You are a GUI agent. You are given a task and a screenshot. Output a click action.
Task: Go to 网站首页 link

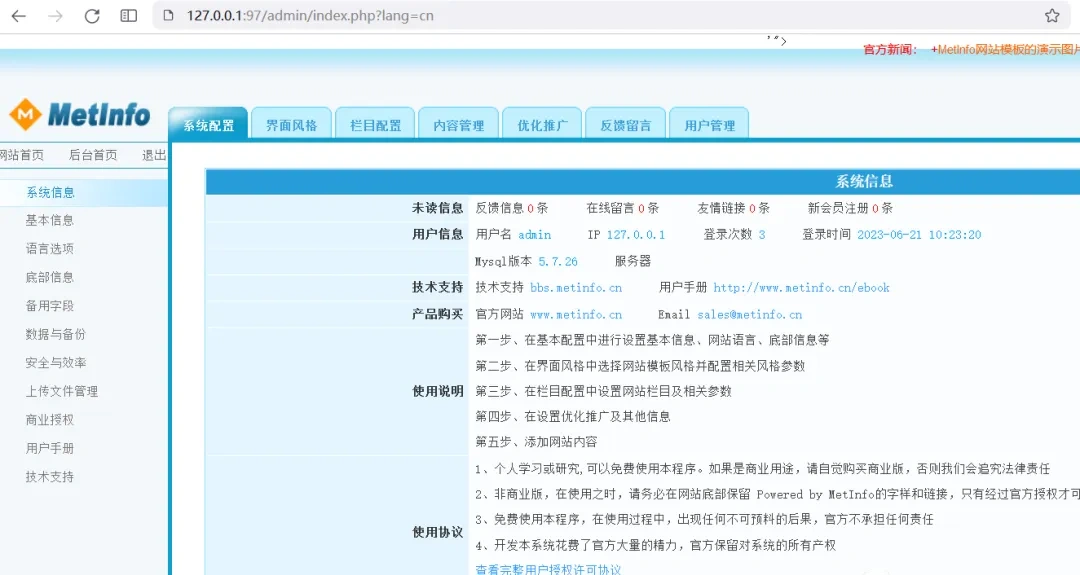pyautogui.click(x=21, y=155)
